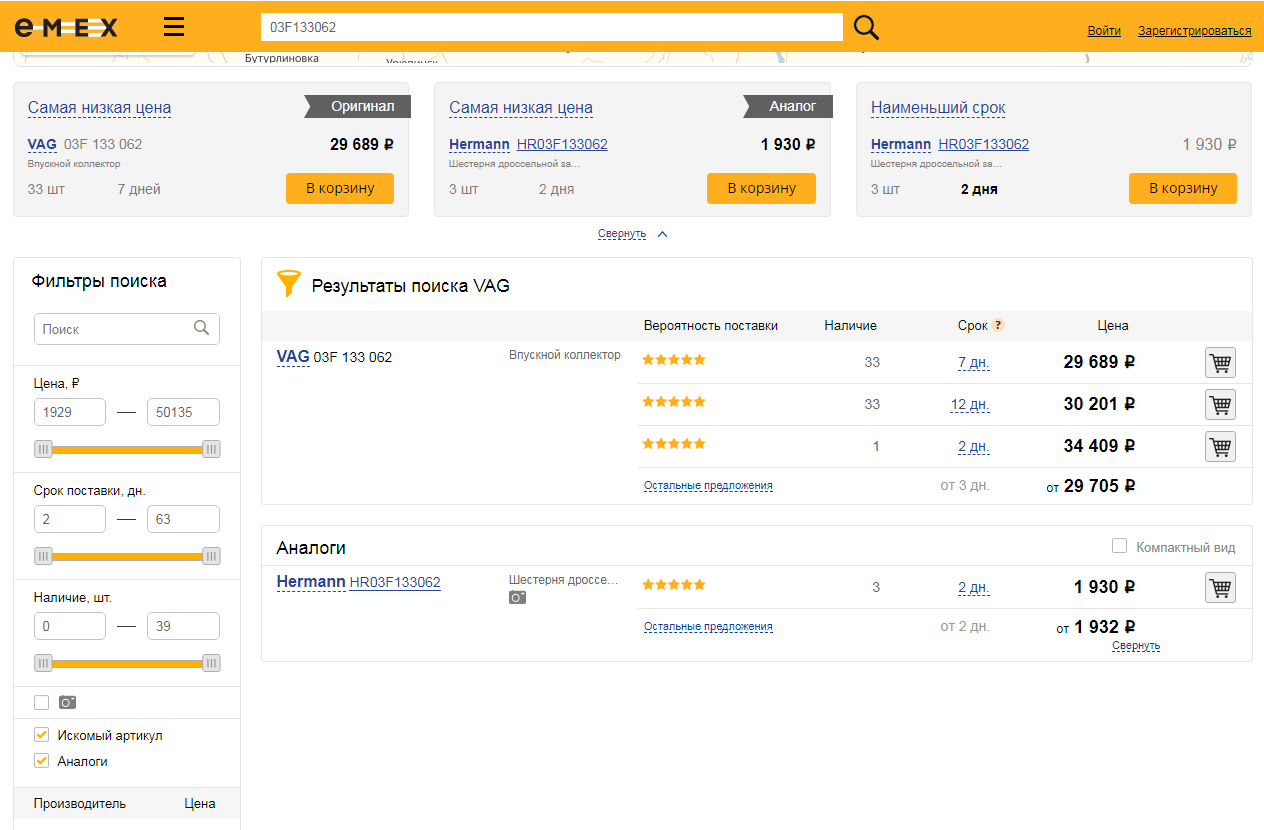Collapse the analogs section via Свернуть link

click(1136, 646)
